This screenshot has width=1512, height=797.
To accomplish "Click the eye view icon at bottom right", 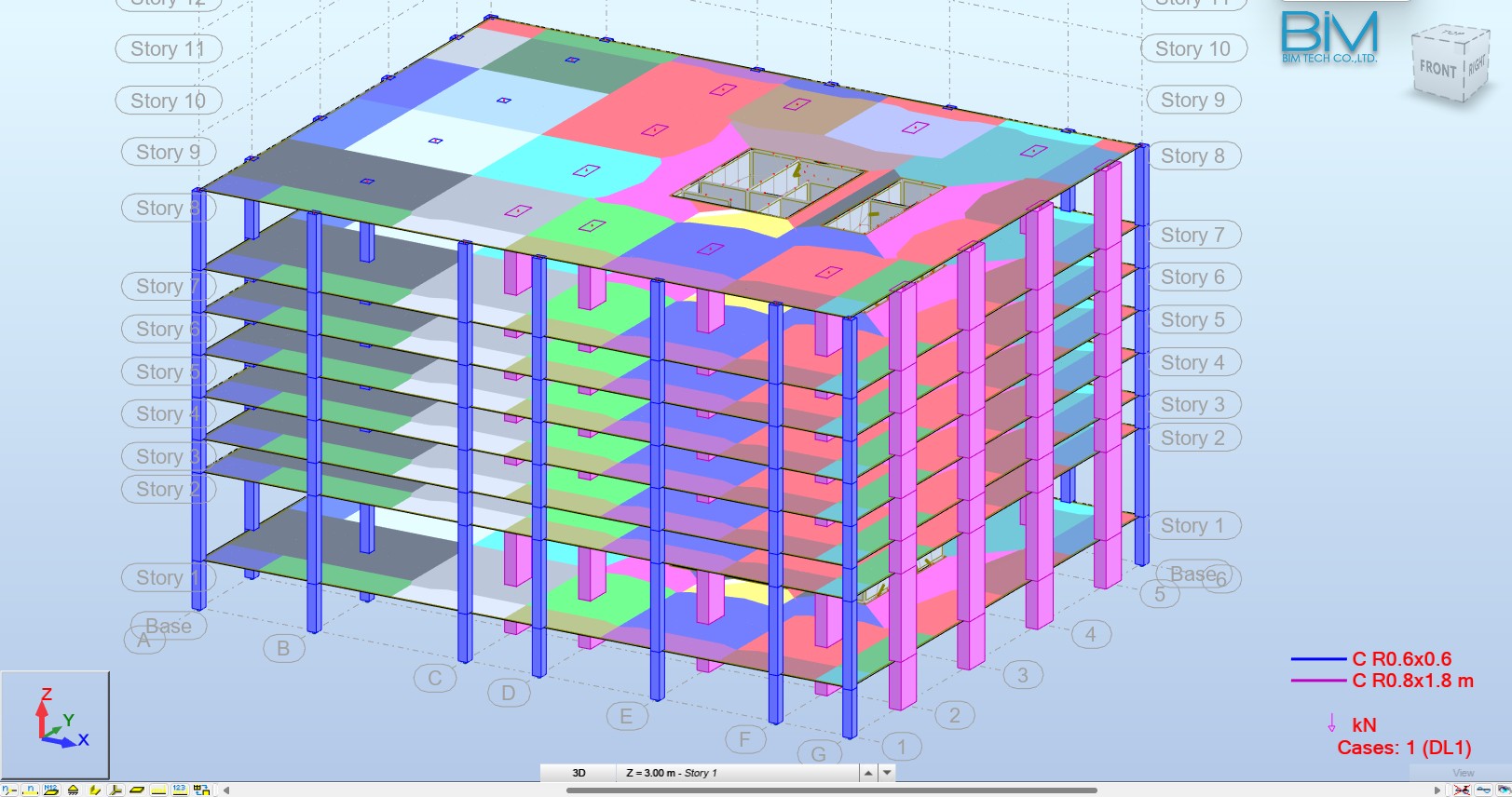I will pyautogui.click(x=1504, y=790).
